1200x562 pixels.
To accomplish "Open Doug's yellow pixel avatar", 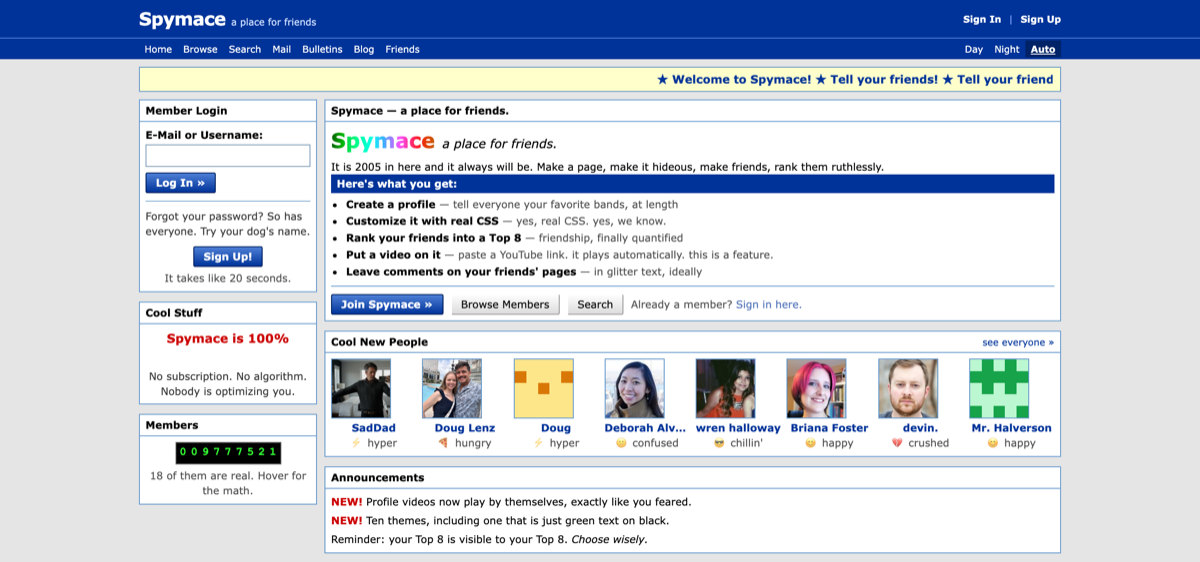I will (x=543, y=388).
